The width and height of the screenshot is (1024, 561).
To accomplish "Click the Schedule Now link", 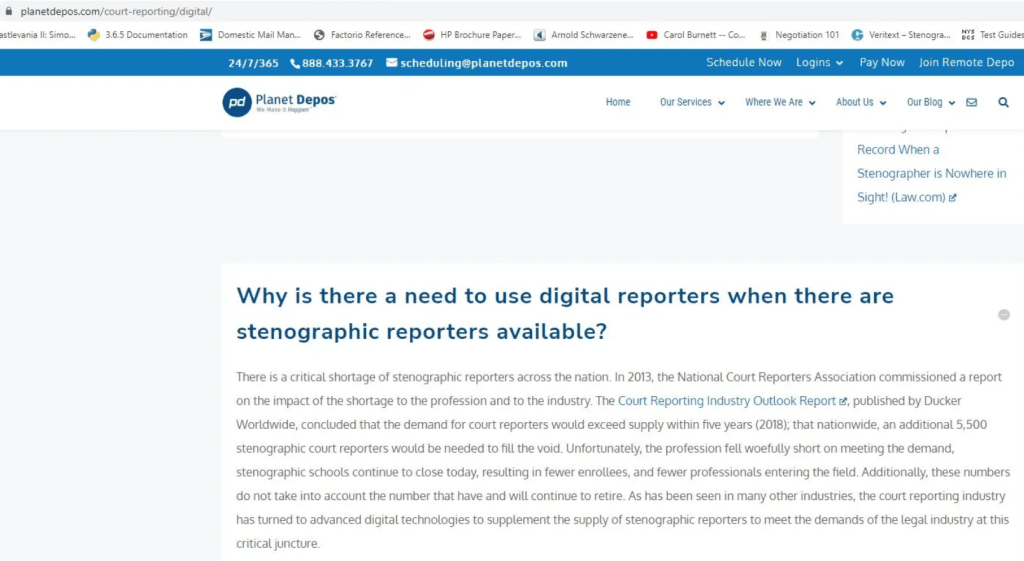I will (743, 62).
